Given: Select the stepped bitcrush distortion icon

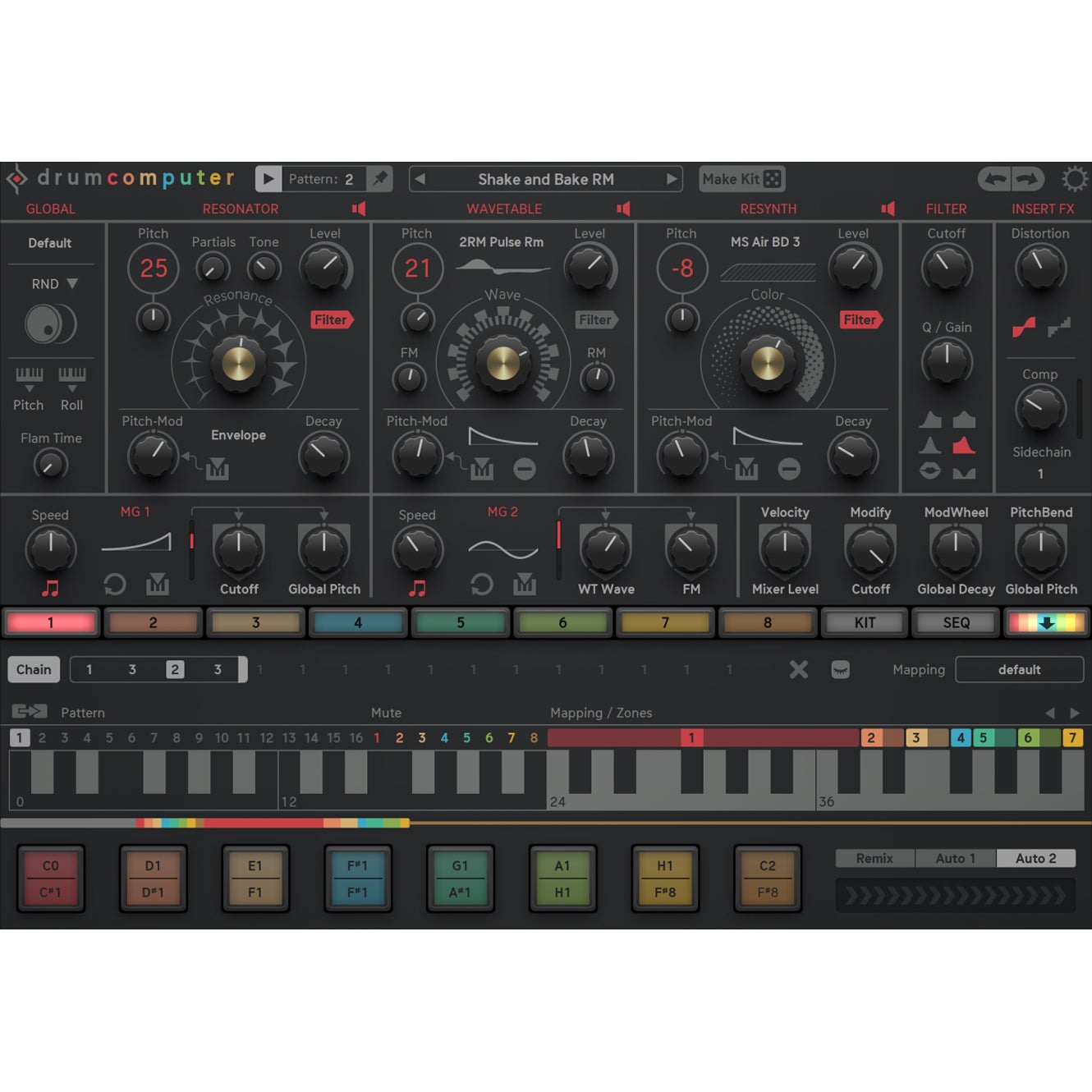Looking at the screenshot, I should tap(1059, 327).
